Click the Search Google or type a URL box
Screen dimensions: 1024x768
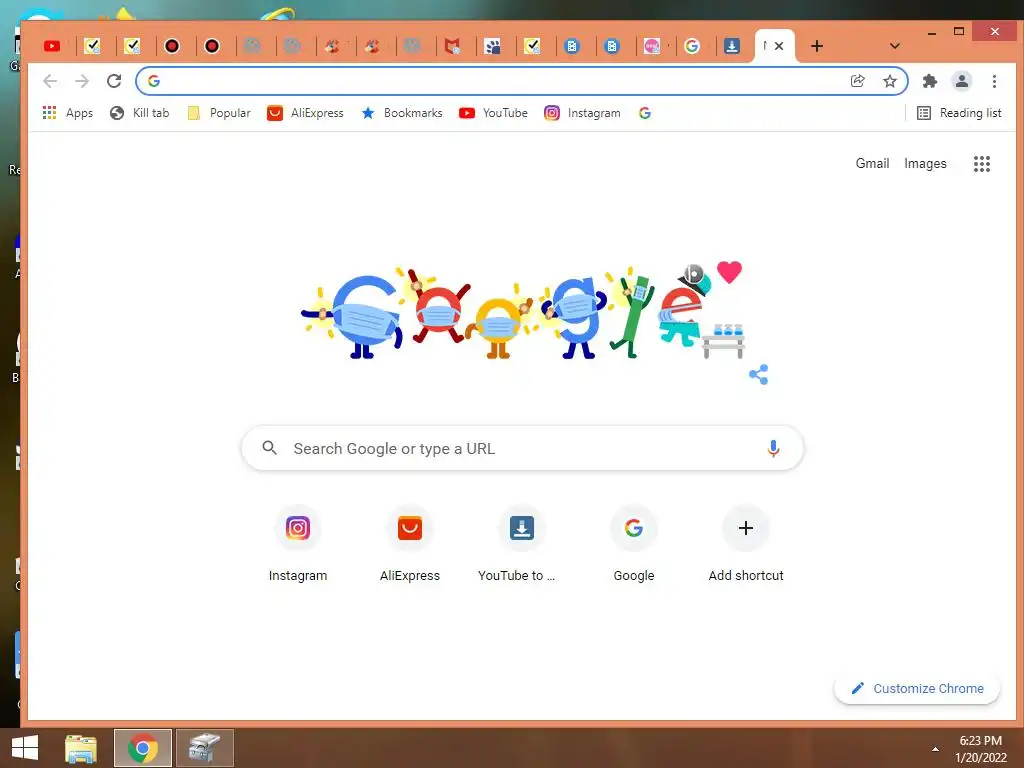[522, 449]
